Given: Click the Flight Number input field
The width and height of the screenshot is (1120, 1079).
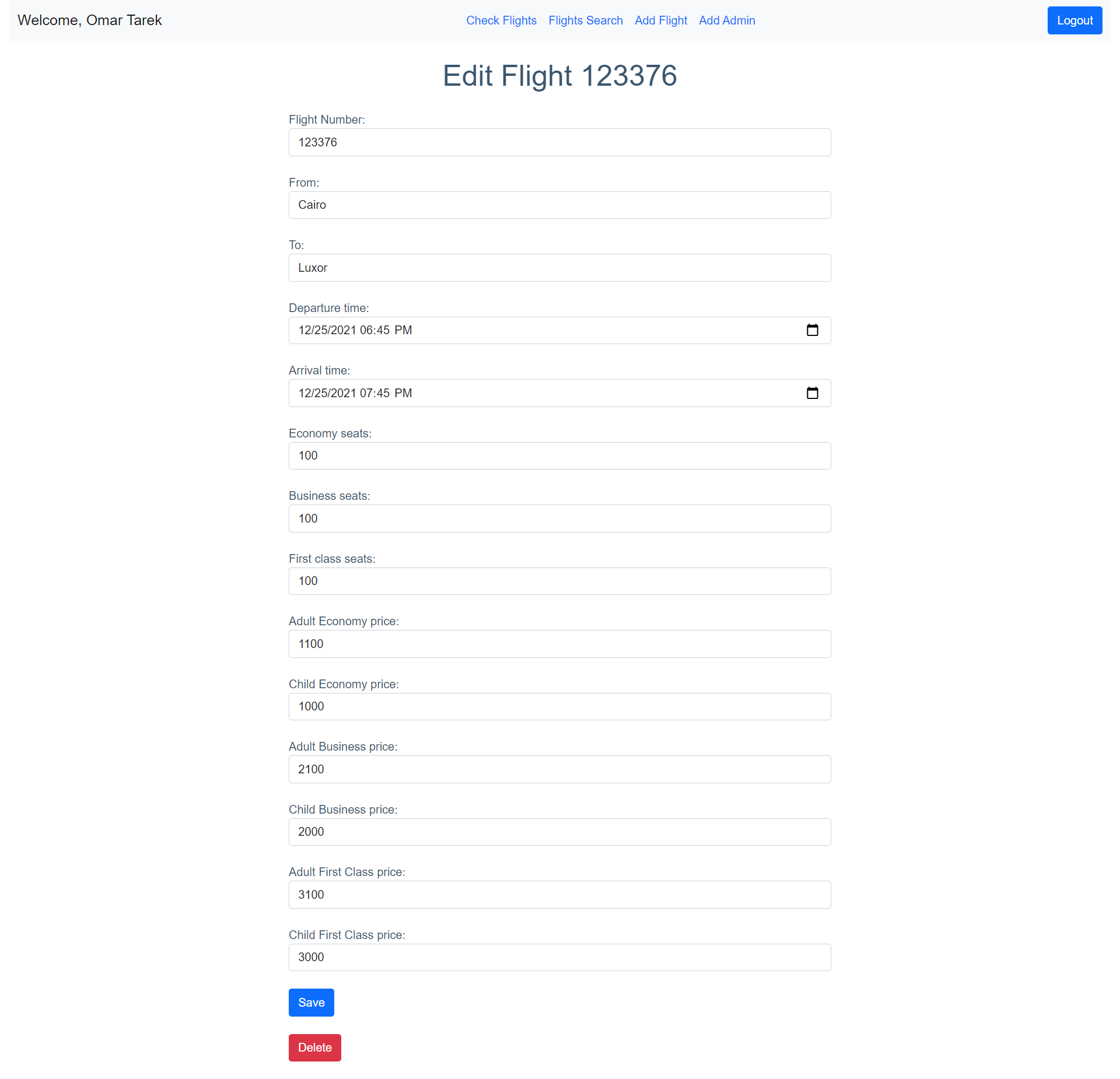Looking at the screenshot, I should point(560,142).
